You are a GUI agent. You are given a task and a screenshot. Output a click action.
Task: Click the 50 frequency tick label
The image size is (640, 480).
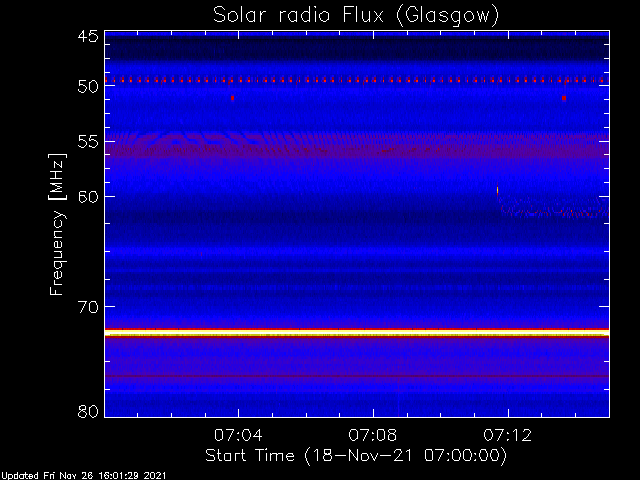[x=88, y=87]
